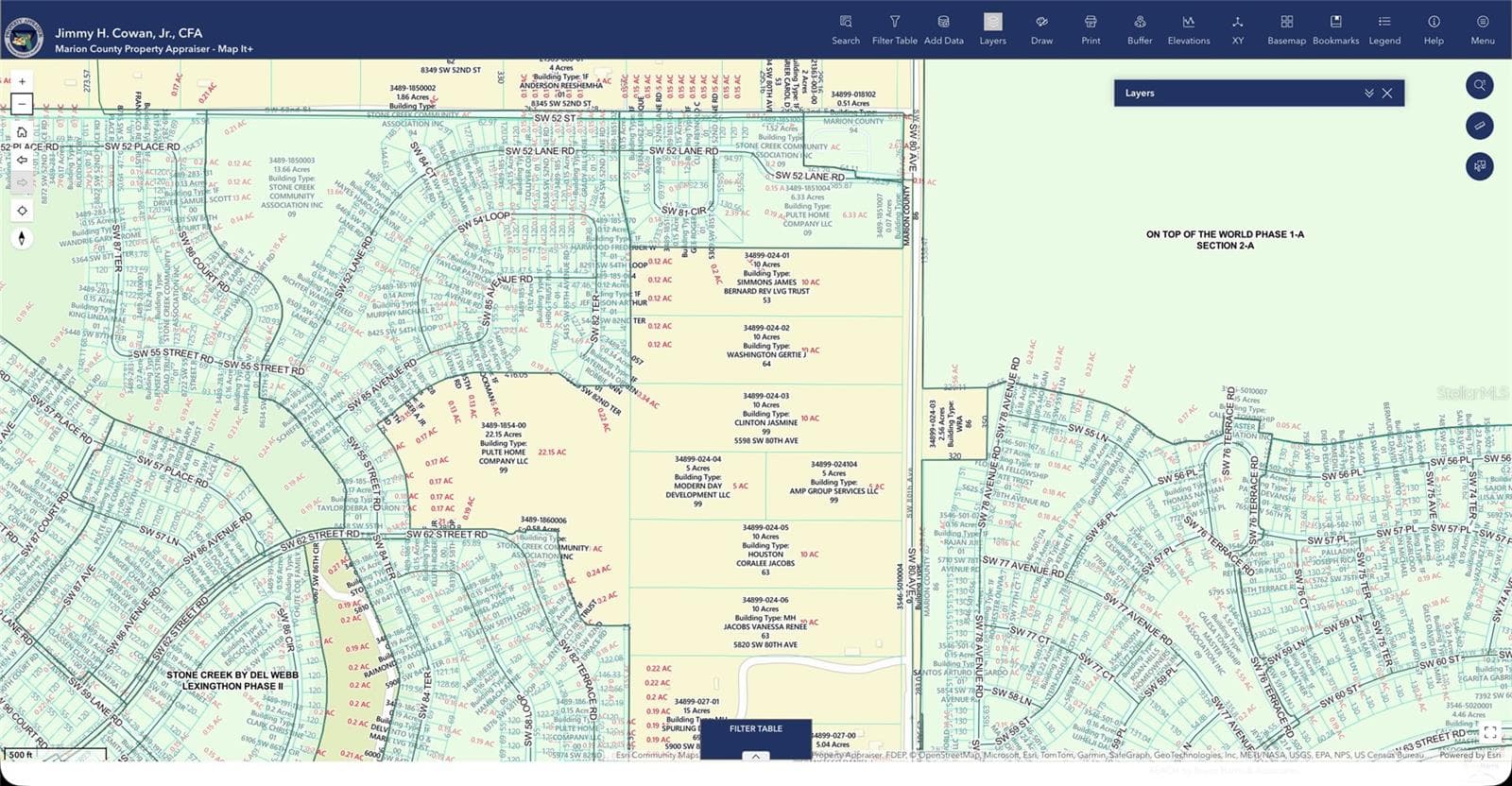
Task: Activate the Buffer tool
Action: coord(1140,29)
